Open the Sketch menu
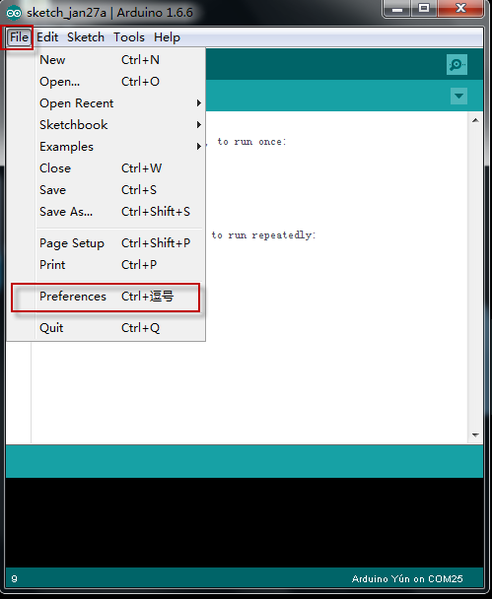Image resolution: width=492 pixels, height=599 pixels. [x=86, y=37]
